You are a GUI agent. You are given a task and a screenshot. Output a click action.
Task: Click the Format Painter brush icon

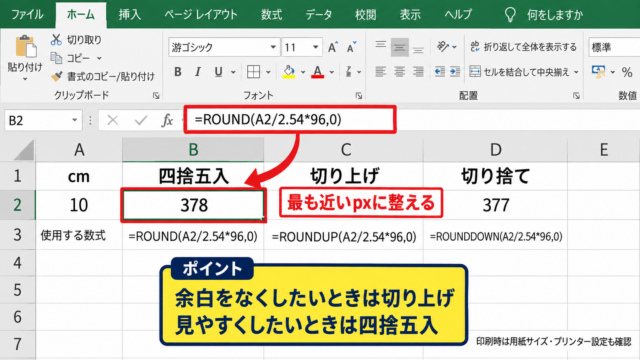click(56, 76)
